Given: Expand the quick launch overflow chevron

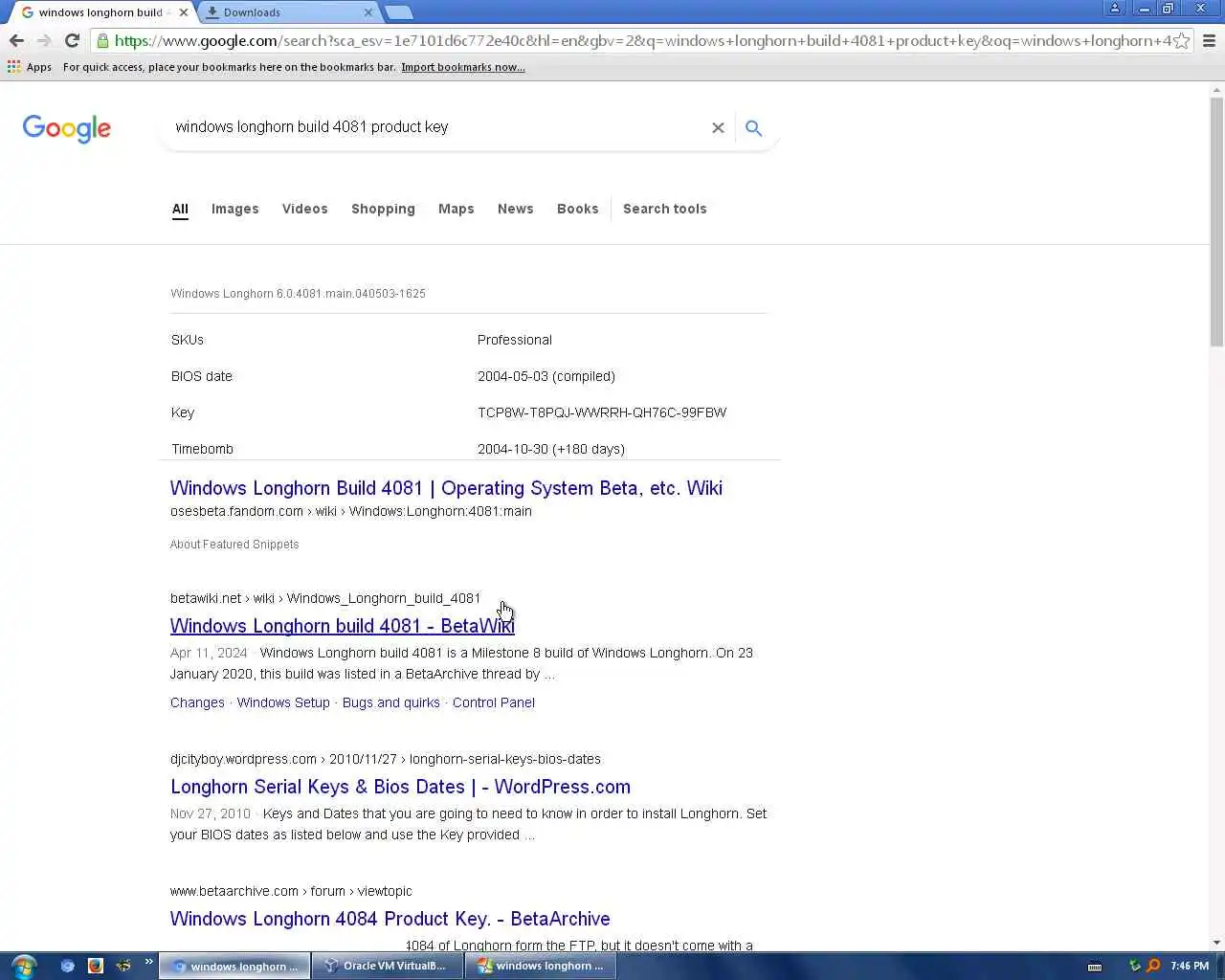Looking at the screenshot, I should (148, 962).
